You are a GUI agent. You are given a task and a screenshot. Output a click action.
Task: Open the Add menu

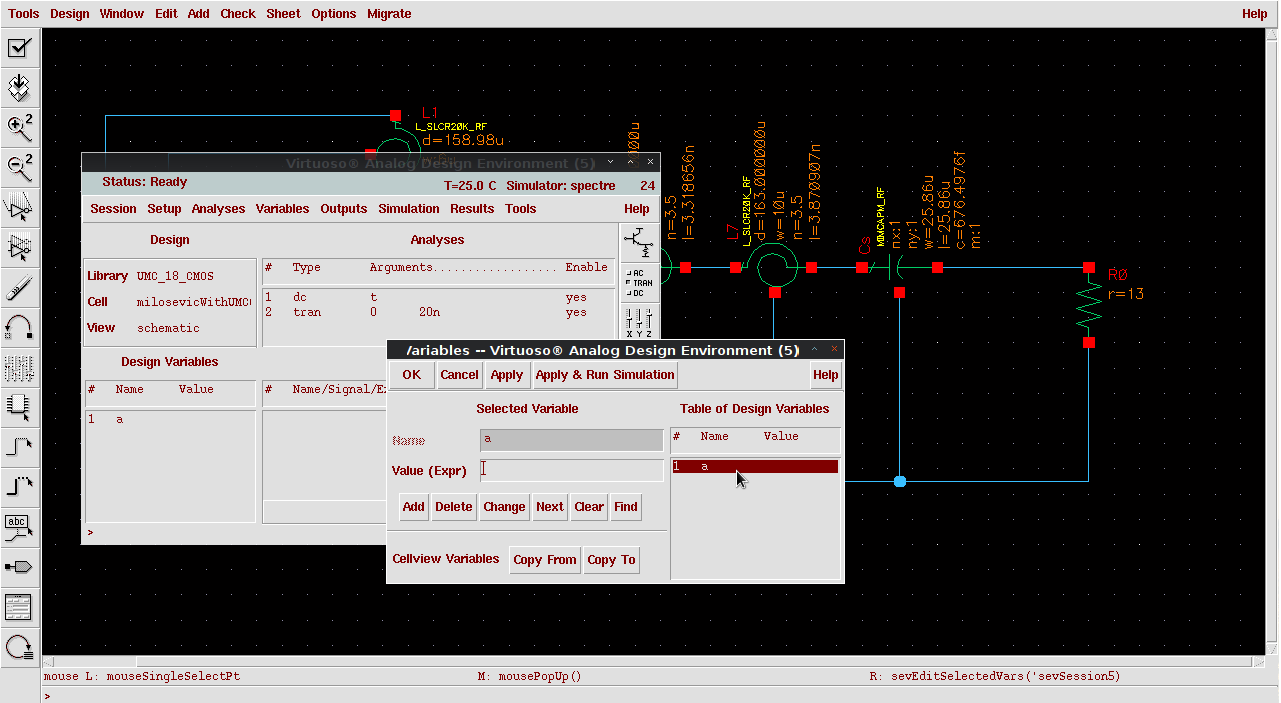click(199, 14)
